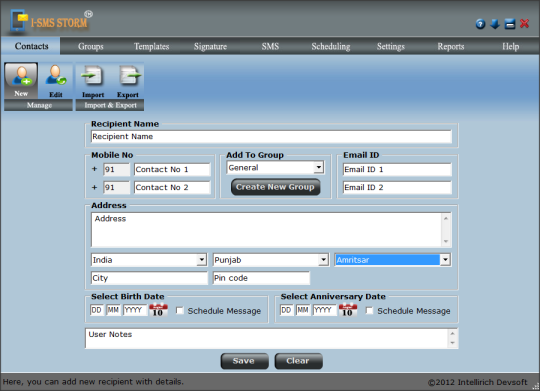Click the Address box scroll up arrow
Screen dimensions: 540x391
[x=446, y=218]
